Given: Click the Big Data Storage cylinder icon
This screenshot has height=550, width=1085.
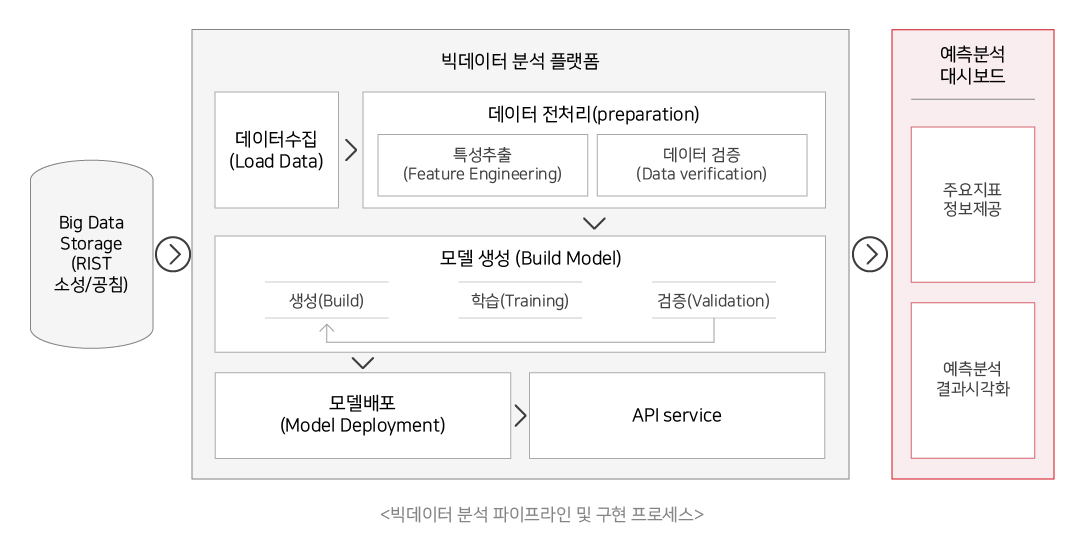Looking at the screenshot, I should point(91,254).
